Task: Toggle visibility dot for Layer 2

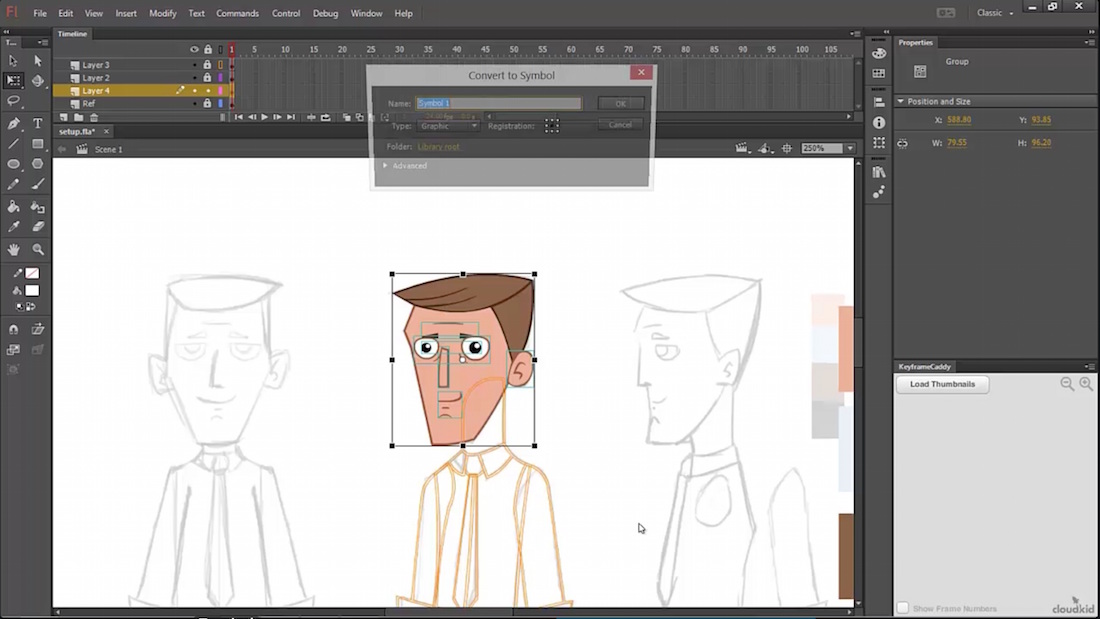Action: [195, 78]
